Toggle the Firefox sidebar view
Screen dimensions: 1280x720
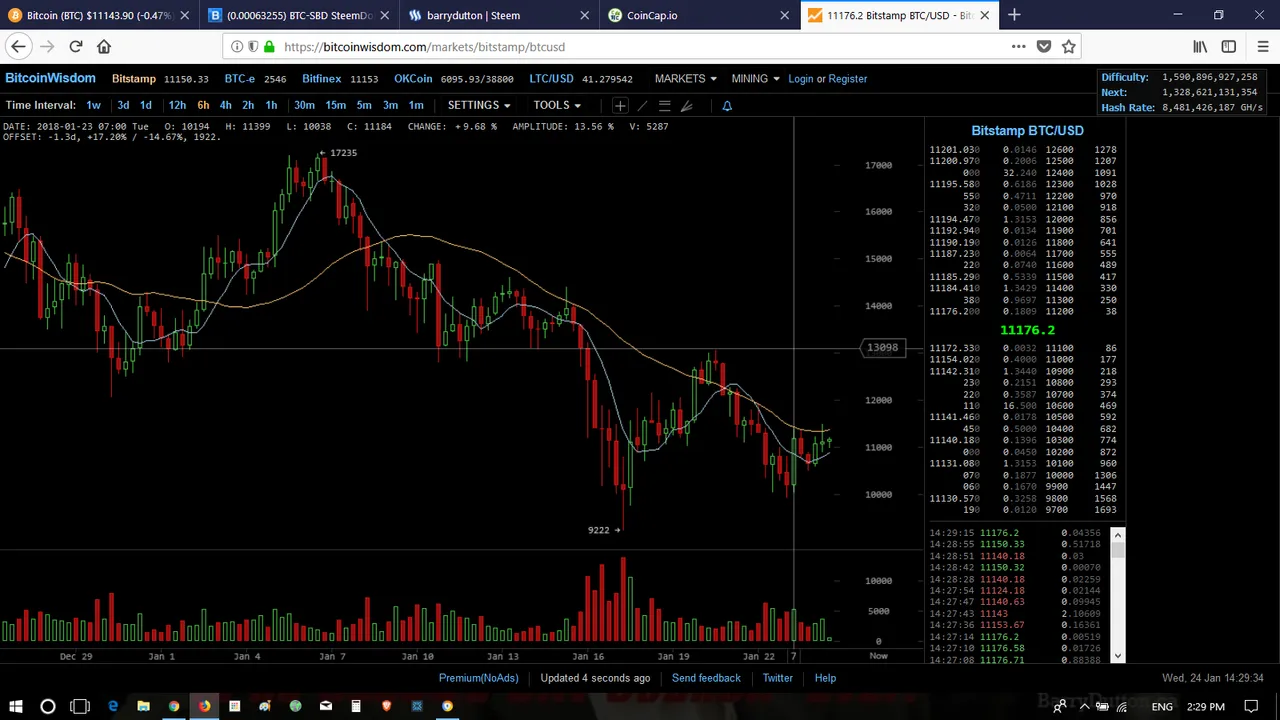pos(1229,46)
